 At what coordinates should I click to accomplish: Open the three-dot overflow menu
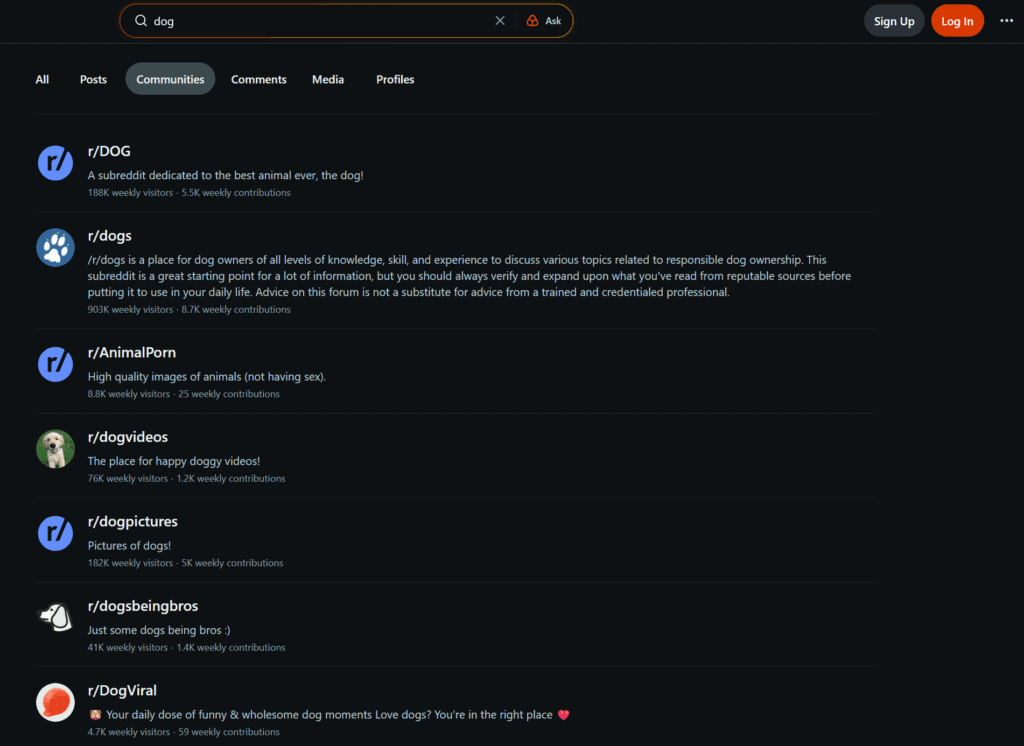(x=1006, y=21)
